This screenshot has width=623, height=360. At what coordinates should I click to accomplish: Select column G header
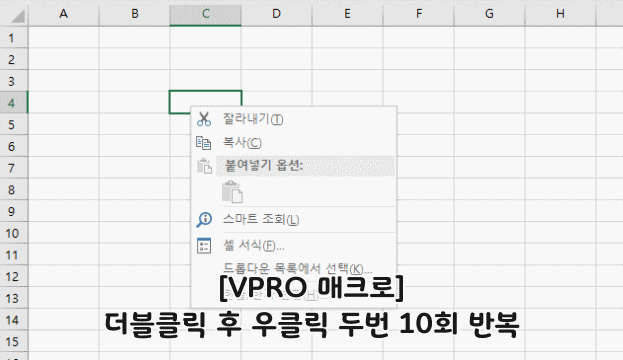click(x=490, y=14)
